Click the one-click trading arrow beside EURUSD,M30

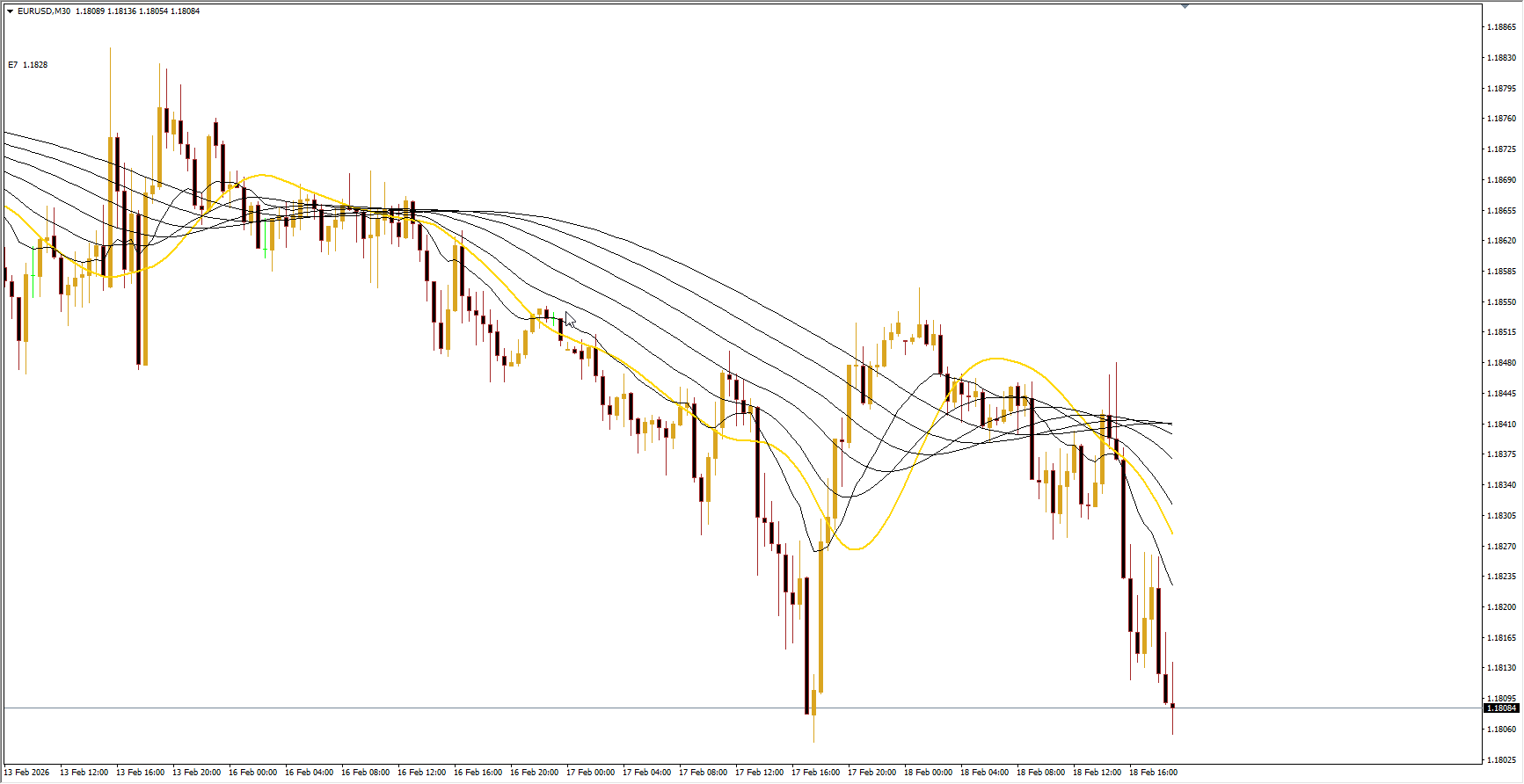point(10,11)
